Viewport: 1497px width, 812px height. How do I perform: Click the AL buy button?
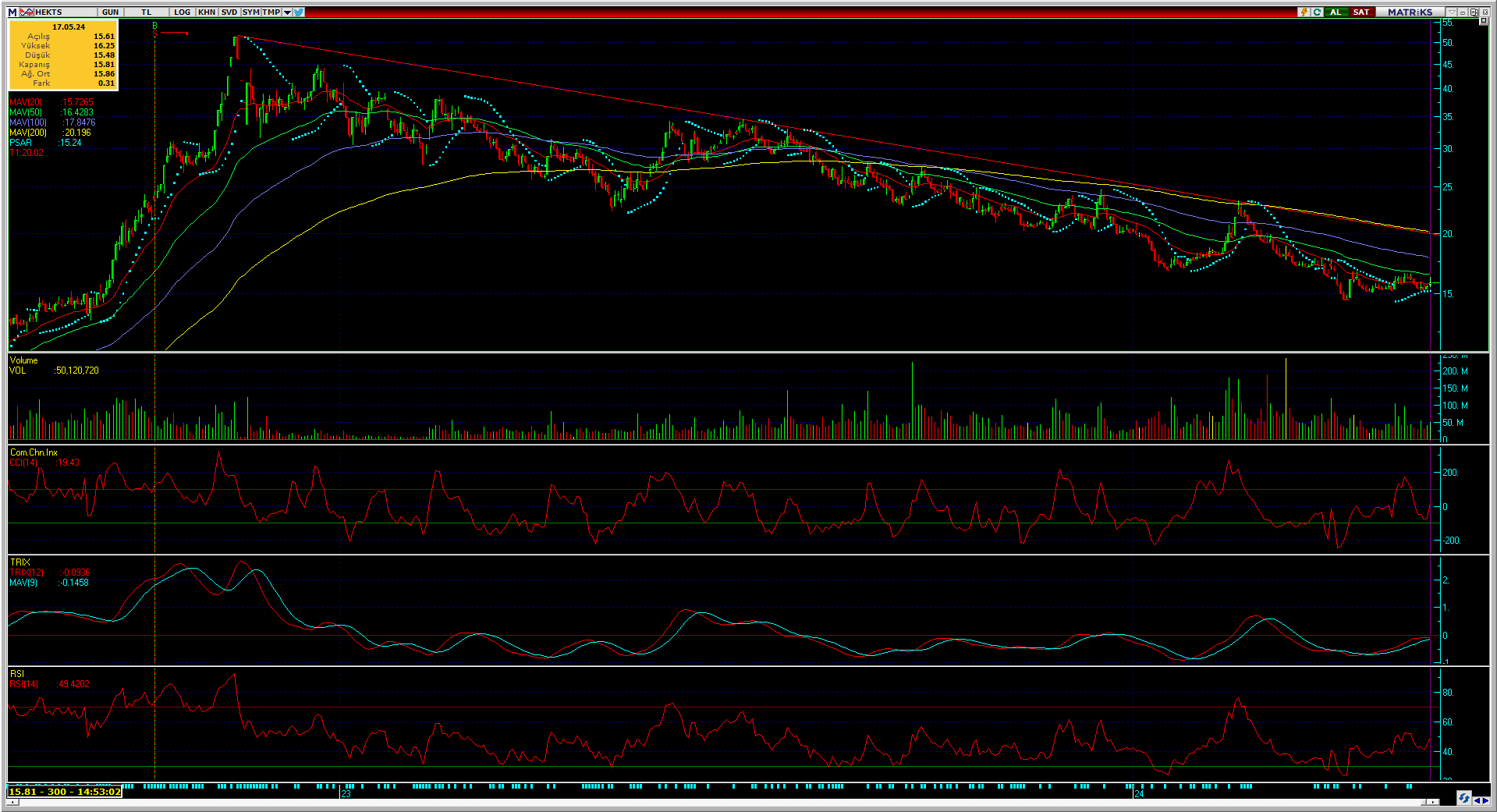[x=1336, y=12]
